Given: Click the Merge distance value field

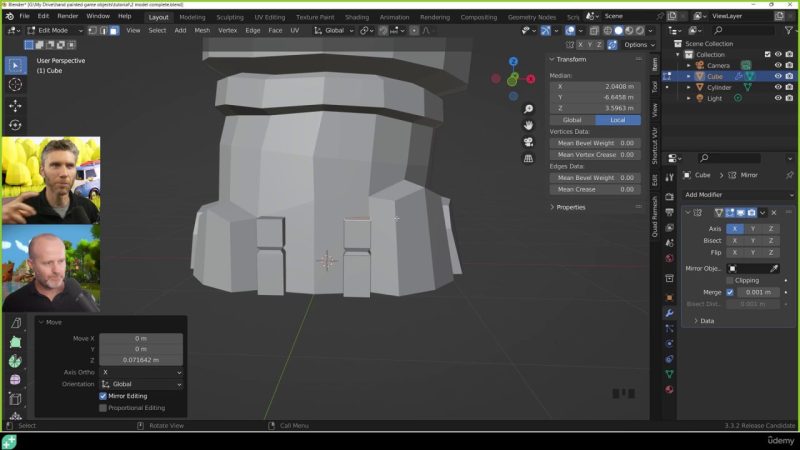Looking at the screenshot, I should click(x=758, y=292).
